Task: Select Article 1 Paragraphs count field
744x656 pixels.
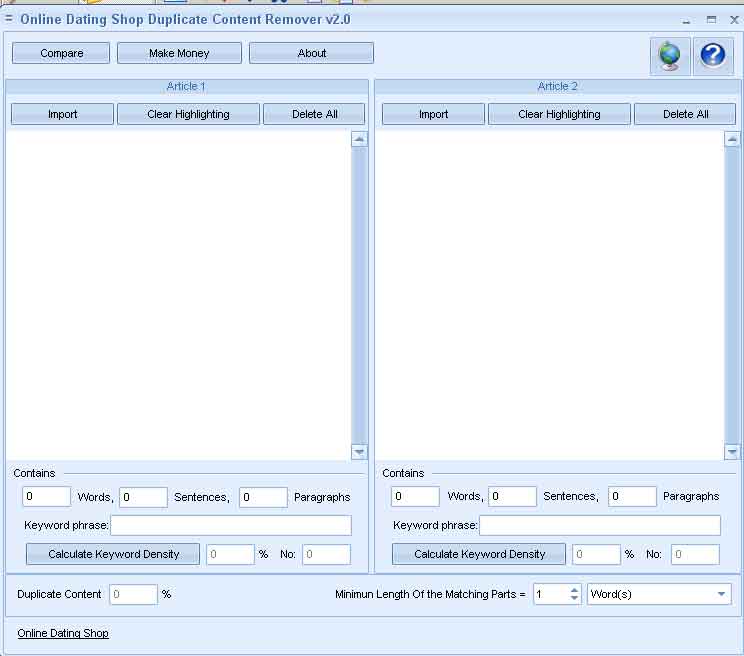Action: pyautogui.click(x=263, y=497)
